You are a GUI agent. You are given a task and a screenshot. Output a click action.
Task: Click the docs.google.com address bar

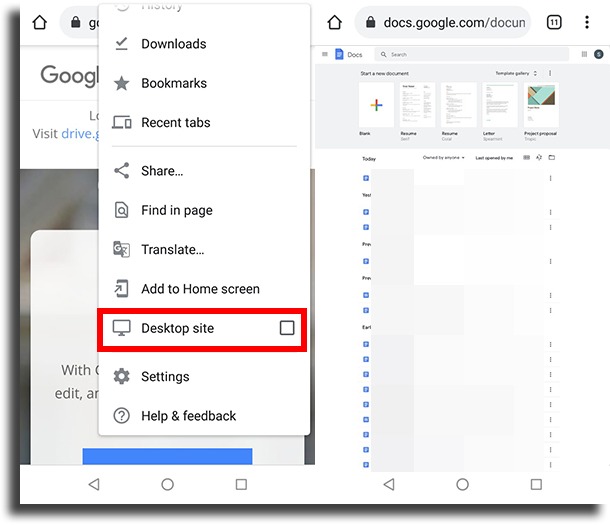click(x=443, y=23)
